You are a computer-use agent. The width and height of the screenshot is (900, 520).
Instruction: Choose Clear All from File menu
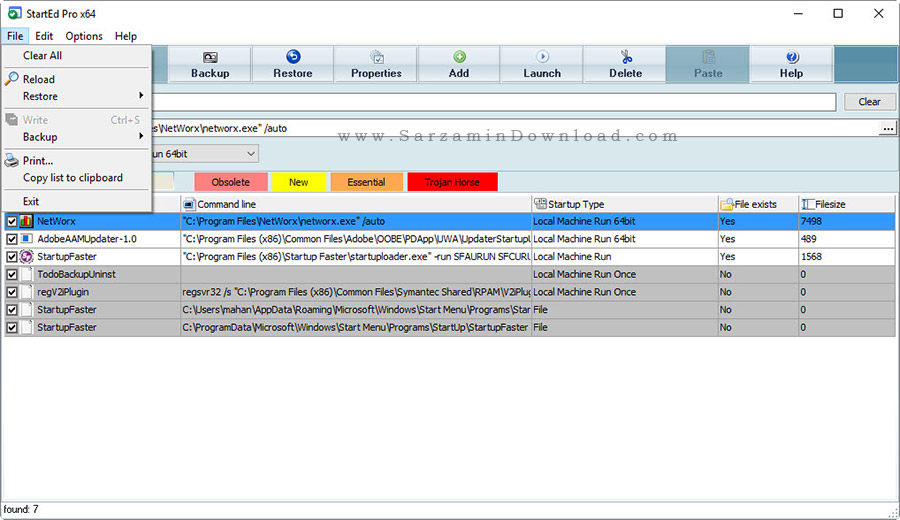click(x=76, y=56)
